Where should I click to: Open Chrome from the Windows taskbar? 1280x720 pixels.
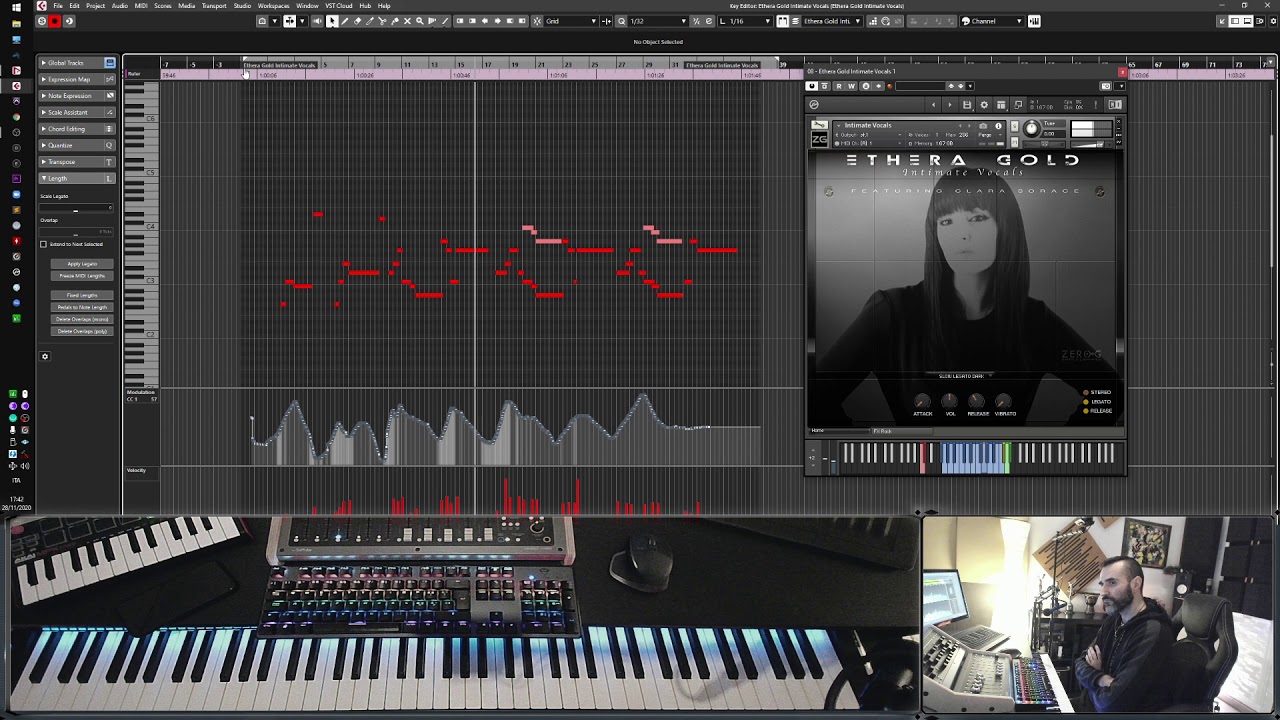point(16,117)
